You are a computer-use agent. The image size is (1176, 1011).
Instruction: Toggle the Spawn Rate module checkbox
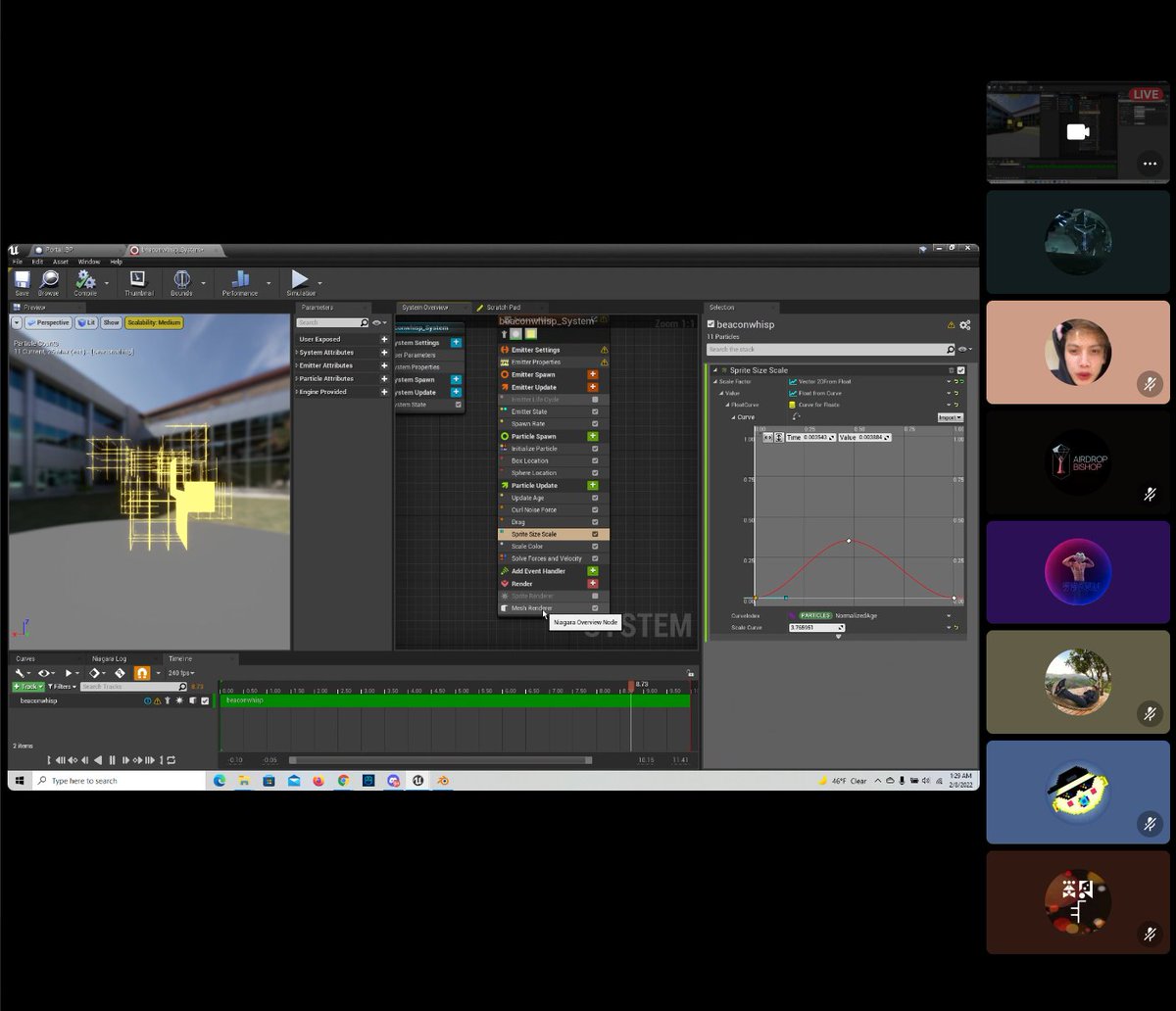[595, 424]
